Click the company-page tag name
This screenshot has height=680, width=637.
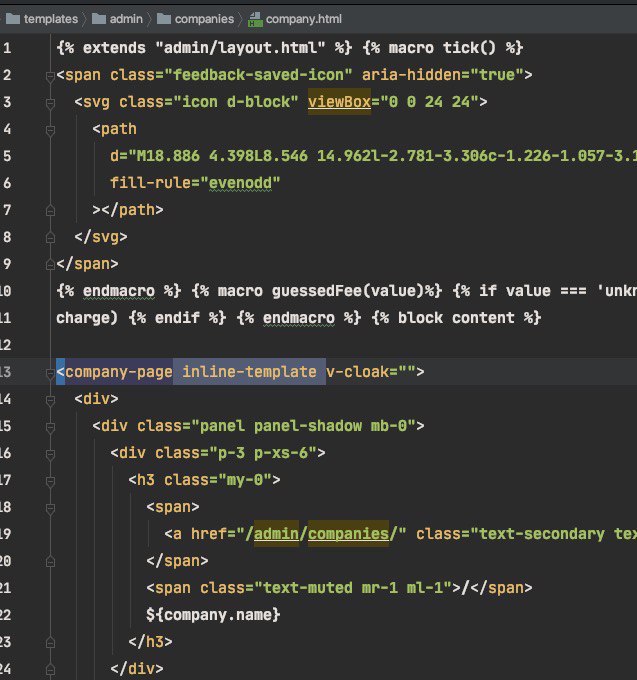coord(119,372)
